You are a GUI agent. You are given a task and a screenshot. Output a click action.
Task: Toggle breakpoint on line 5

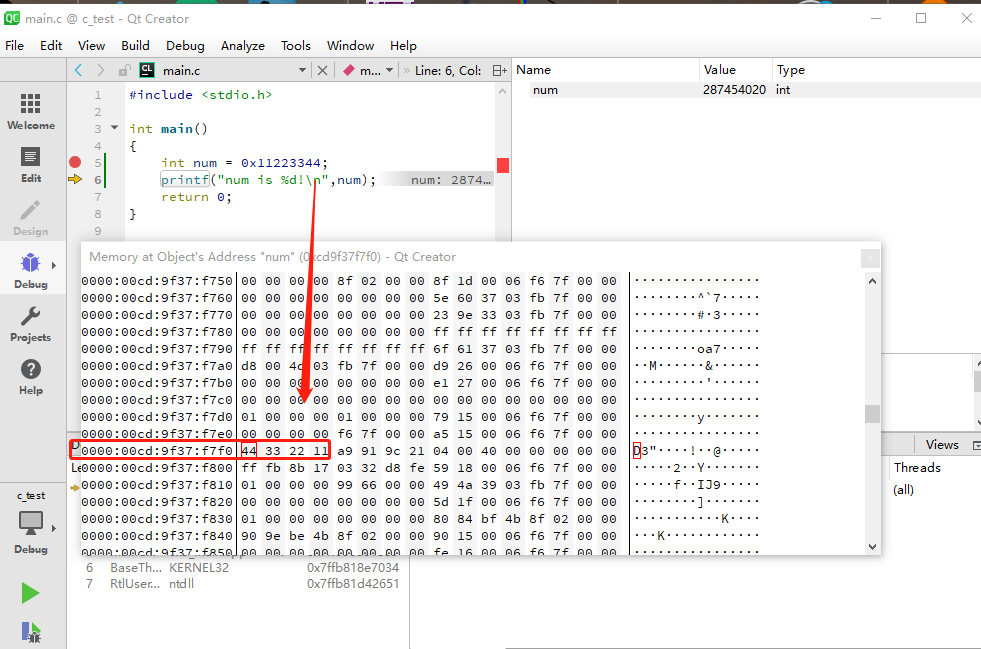pyautogui.click(x=75, y=162)
